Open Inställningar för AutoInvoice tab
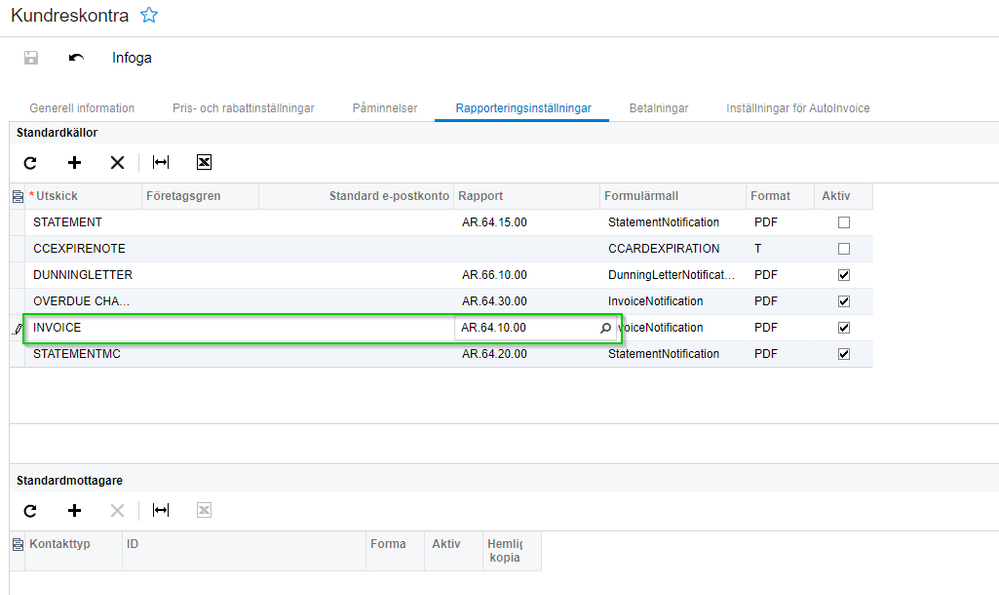 click(x=798, y=108)
